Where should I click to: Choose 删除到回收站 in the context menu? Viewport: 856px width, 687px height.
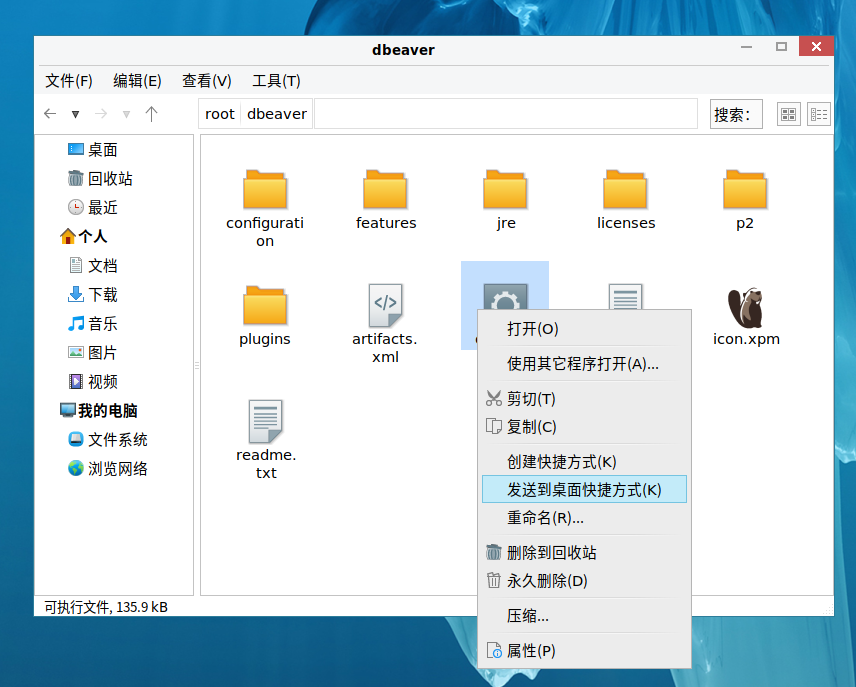584,553
